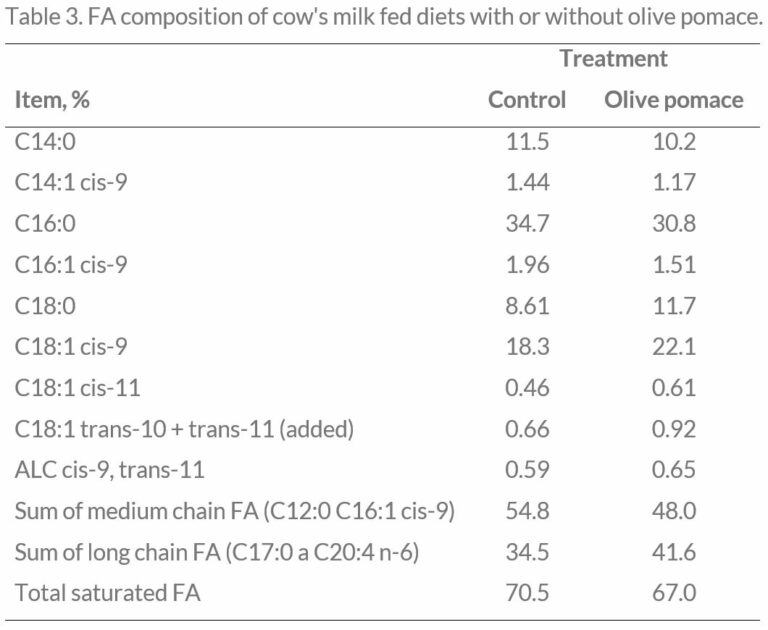Click the C14:0 row label
Image resolution: width=768 pixels, height=630 pixels.
45,142
